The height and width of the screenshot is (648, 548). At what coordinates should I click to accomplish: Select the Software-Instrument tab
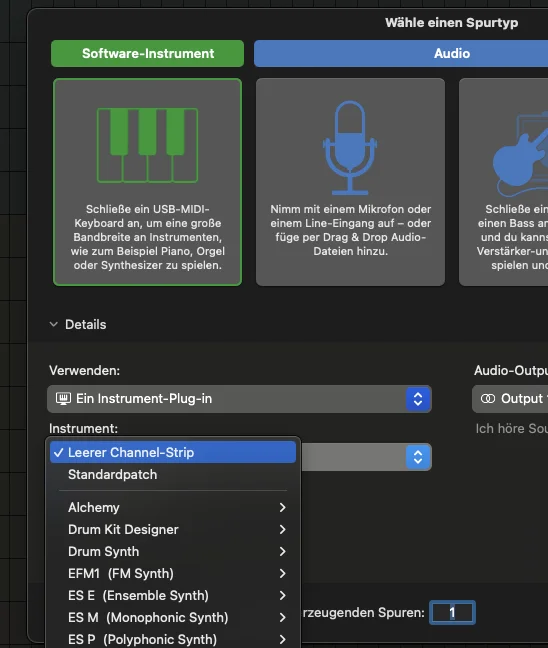point(148,53)
